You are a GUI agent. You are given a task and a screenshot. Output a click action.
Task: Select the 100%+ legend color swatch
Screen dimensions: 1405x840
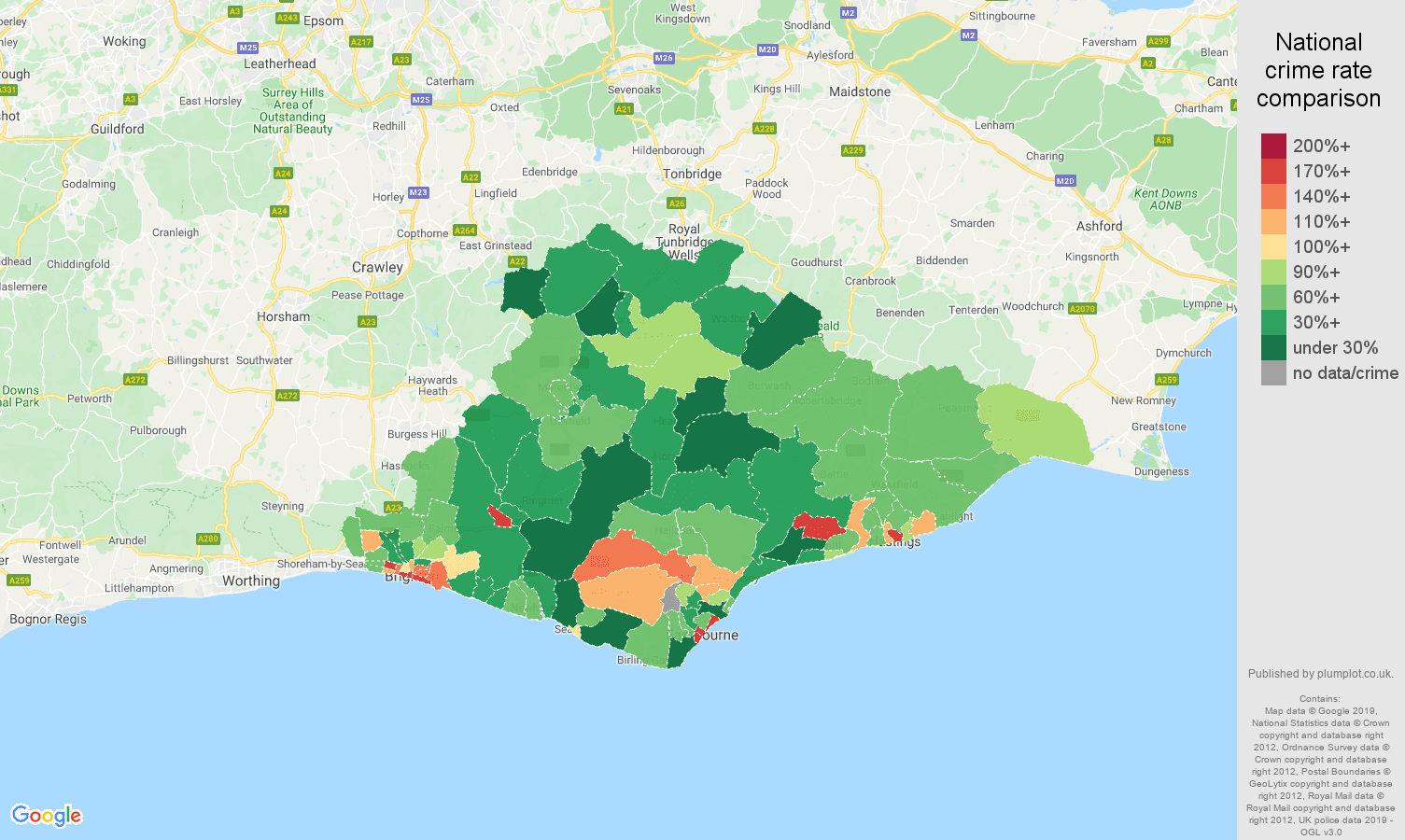point(1273,246)
